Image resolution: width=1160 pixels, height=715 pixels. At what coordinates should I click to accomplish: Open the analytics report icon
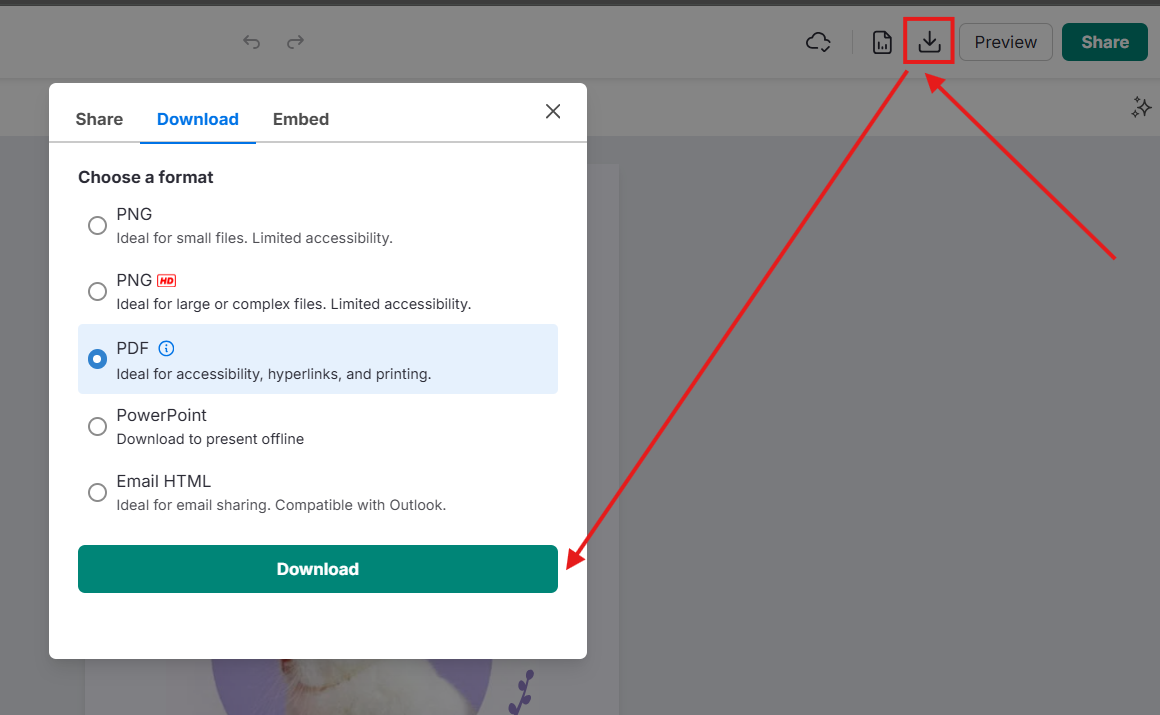pyautogui.click(x=882, y=42)
